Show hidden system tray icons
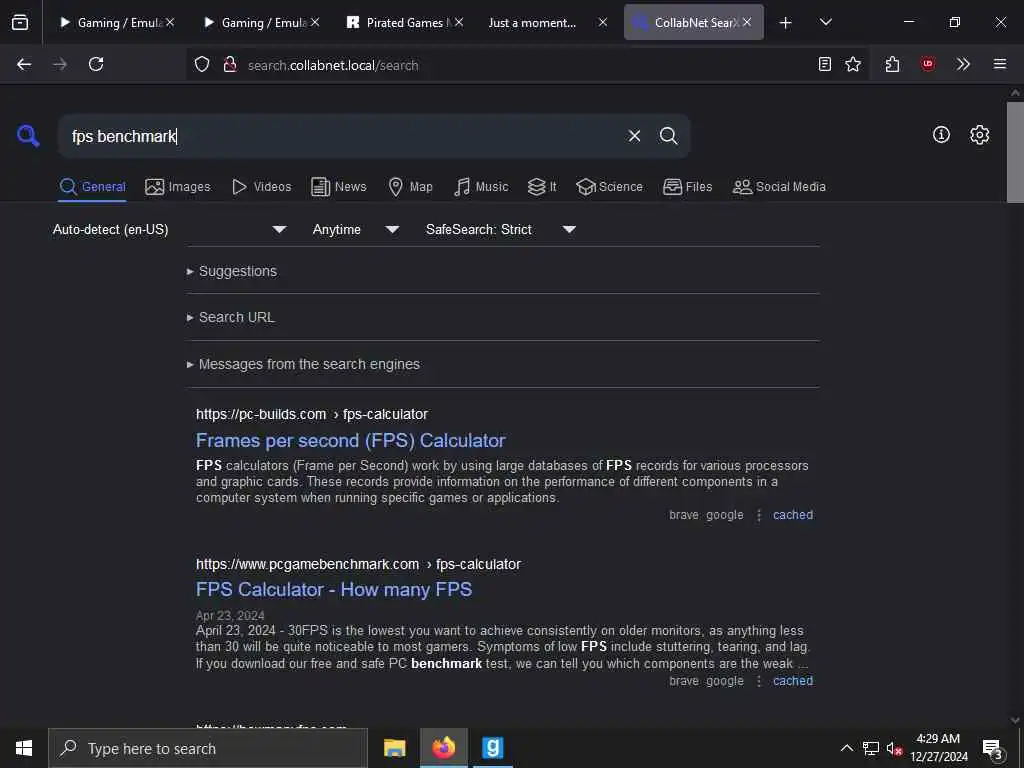Image resolution: width=1024 pixels, height=768 pixels. click(x=846, y=748)
